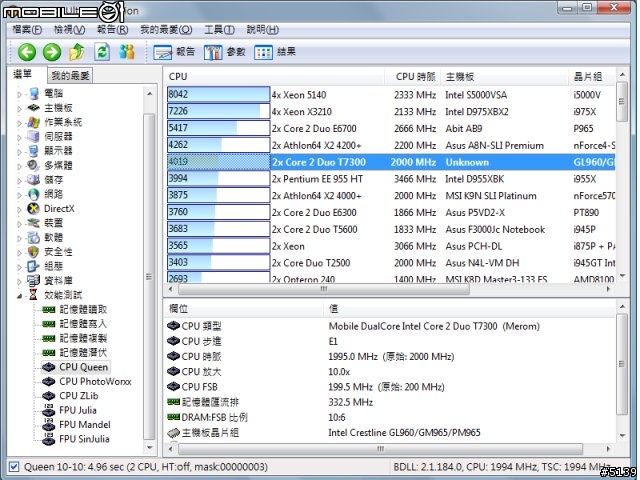Click the green Back arrow toolbar icon
Image resolution: width=640 pixels, height=480 pixels.
pyautogui.click(x=27, y=52)
